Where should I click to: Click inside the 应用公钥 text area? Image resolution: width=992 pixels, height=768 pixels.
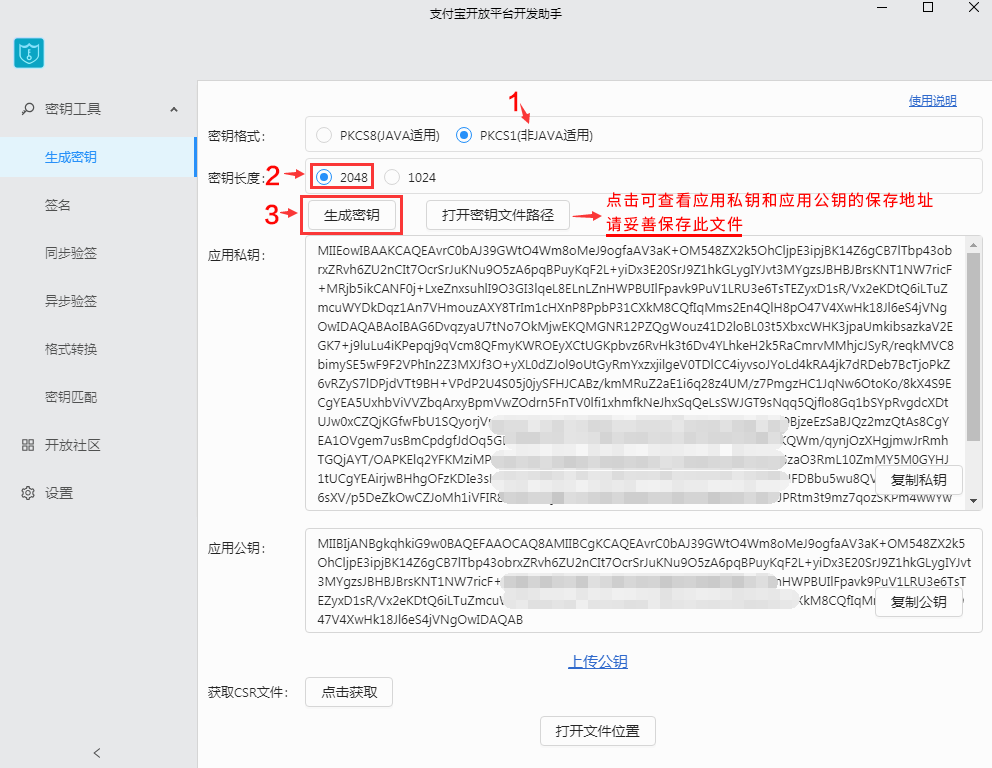point(643,581)
